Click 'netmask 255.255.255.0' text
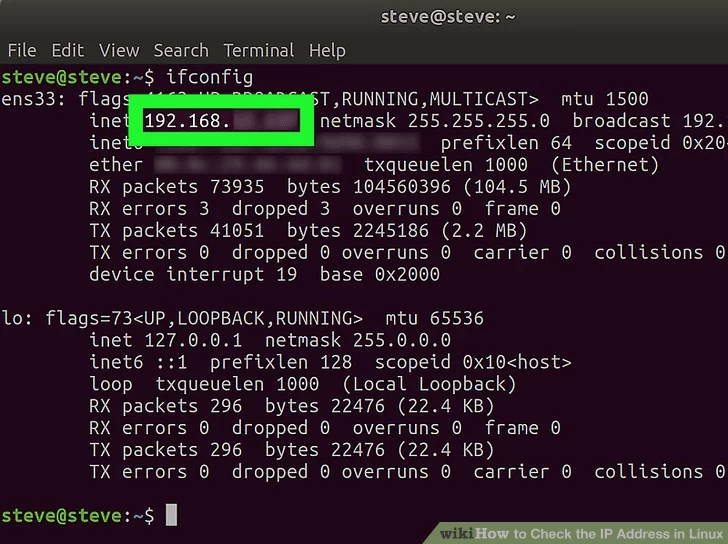 [435, 121]
